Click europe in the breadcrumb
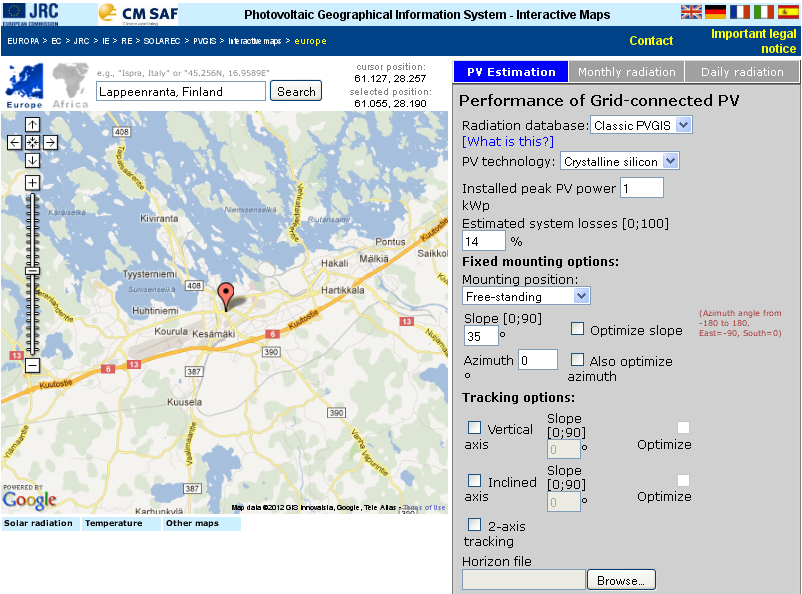The width and height of the screenshot is (802, 594). pyautogui.click(x=310, y=41)
